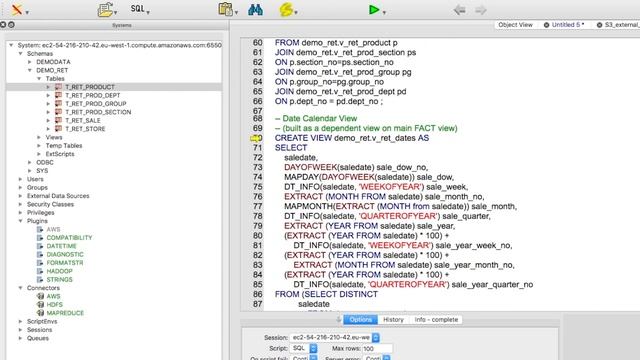Click the T_RET_SALE table icon

pyautogui.click(x=58, y=120)
